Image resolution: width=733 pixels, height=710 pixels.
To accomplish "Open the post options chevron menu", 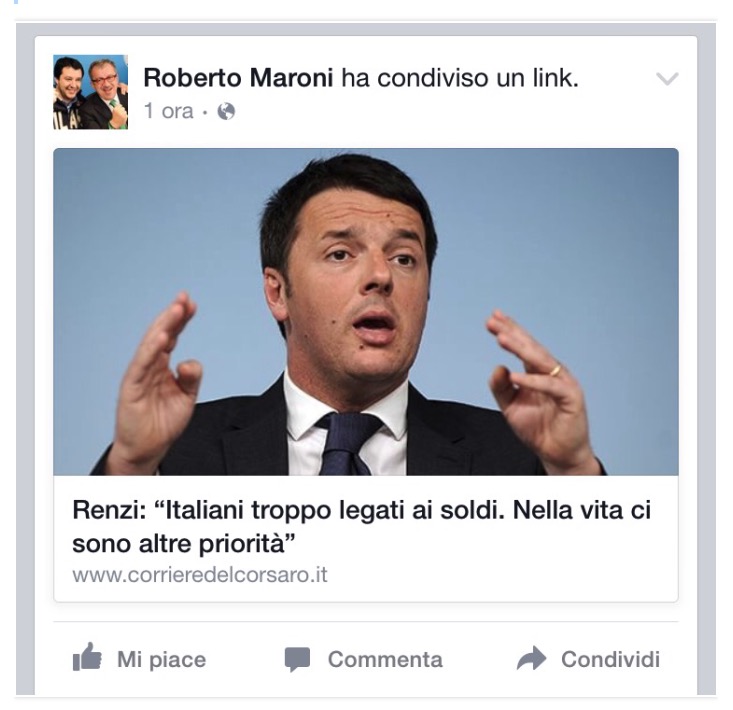I will tap(667, 79).
